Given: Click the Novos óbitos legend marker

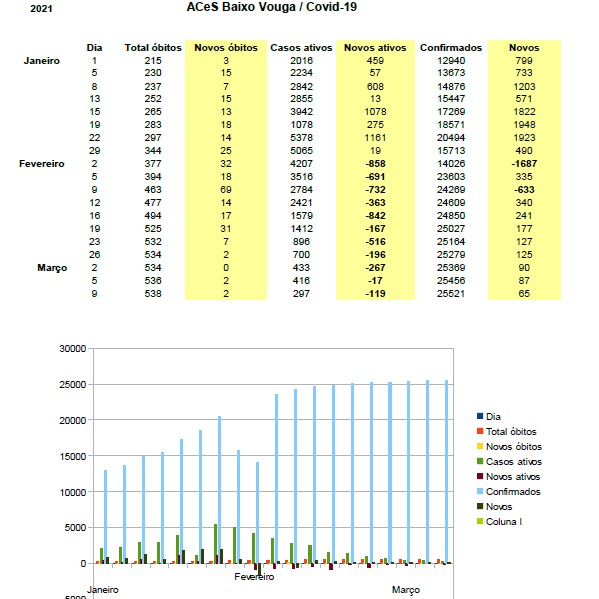Looking at the screenshot, I should coord(480,446).
